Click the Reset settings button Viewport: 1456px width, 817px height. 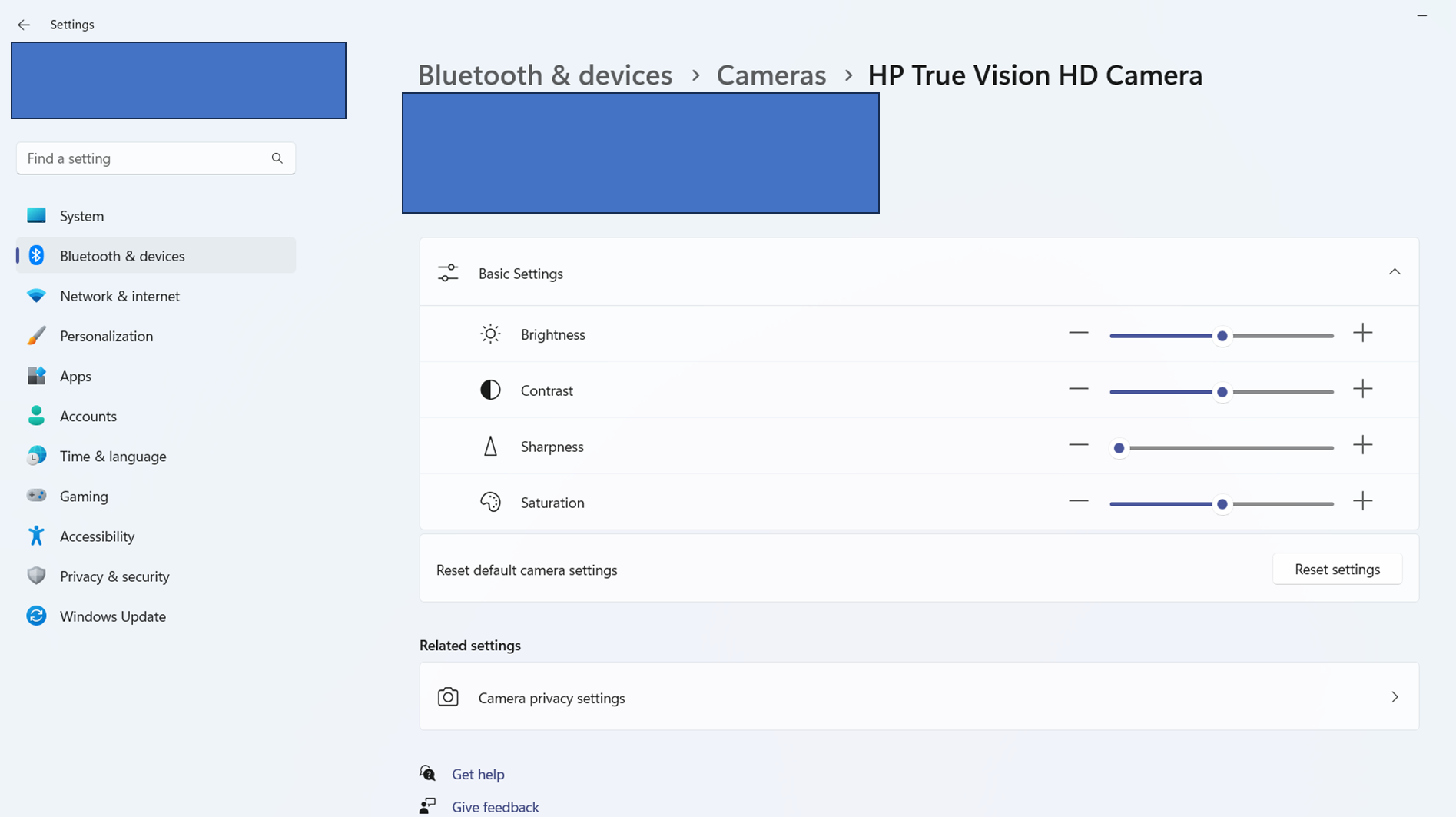click(1337, 570)
